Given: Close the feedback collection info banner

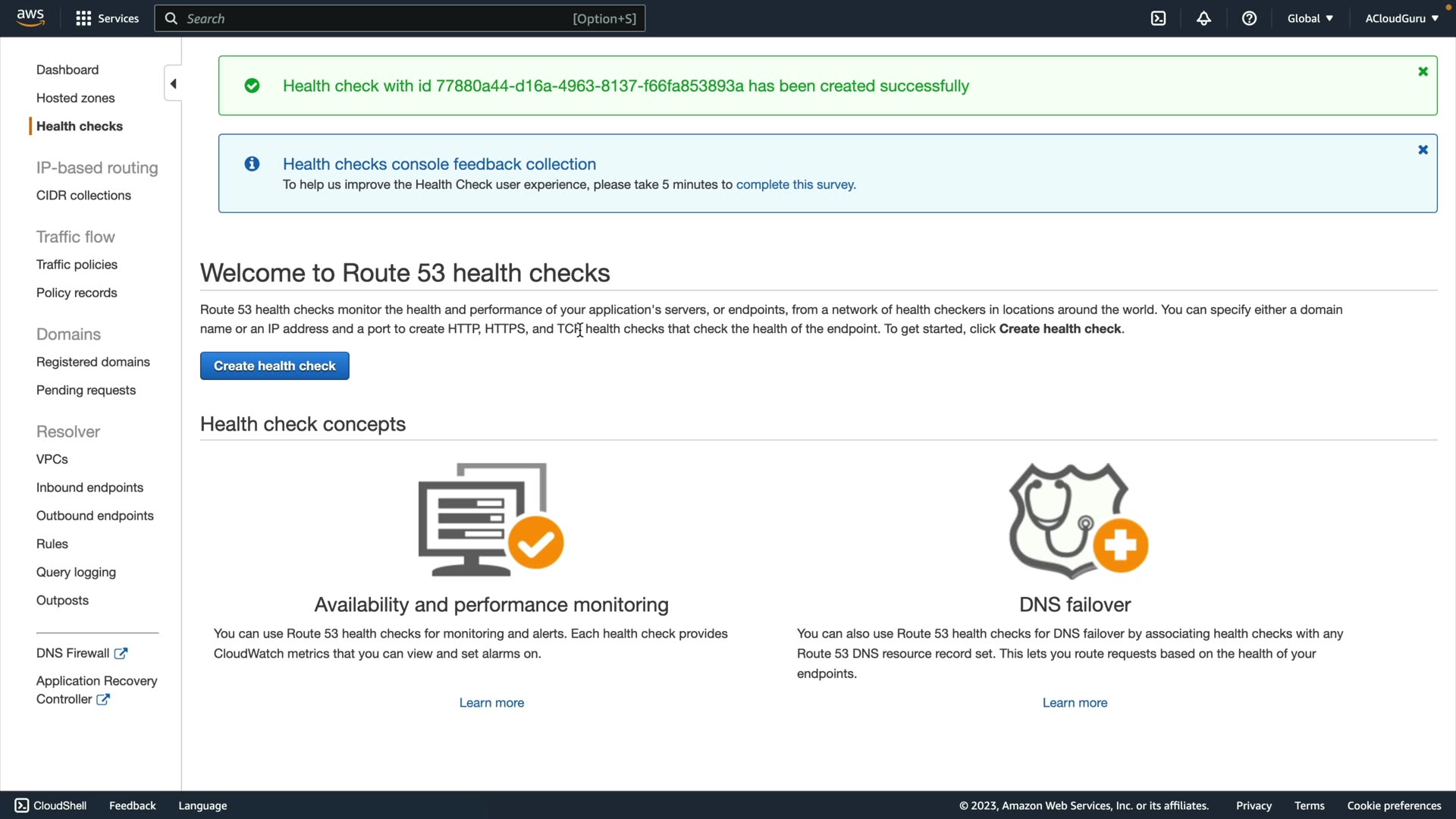Looking at the screenshot, I should coord(1423,150).
